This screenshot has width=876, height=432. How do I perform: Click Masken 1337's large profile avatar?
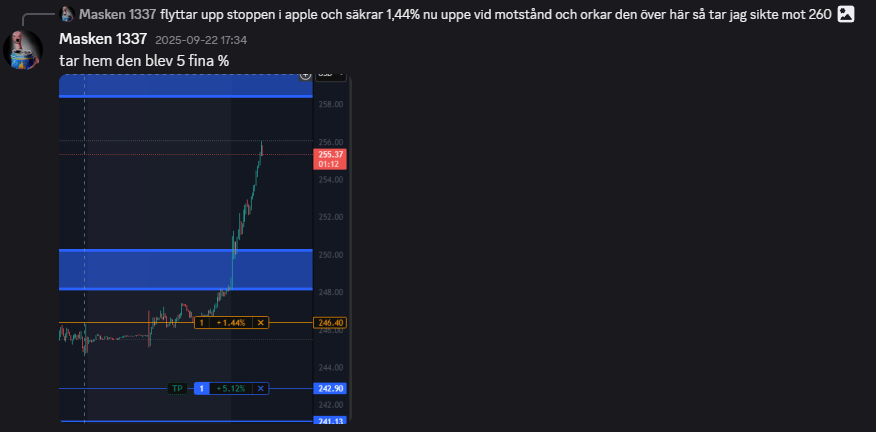(22, 49)
